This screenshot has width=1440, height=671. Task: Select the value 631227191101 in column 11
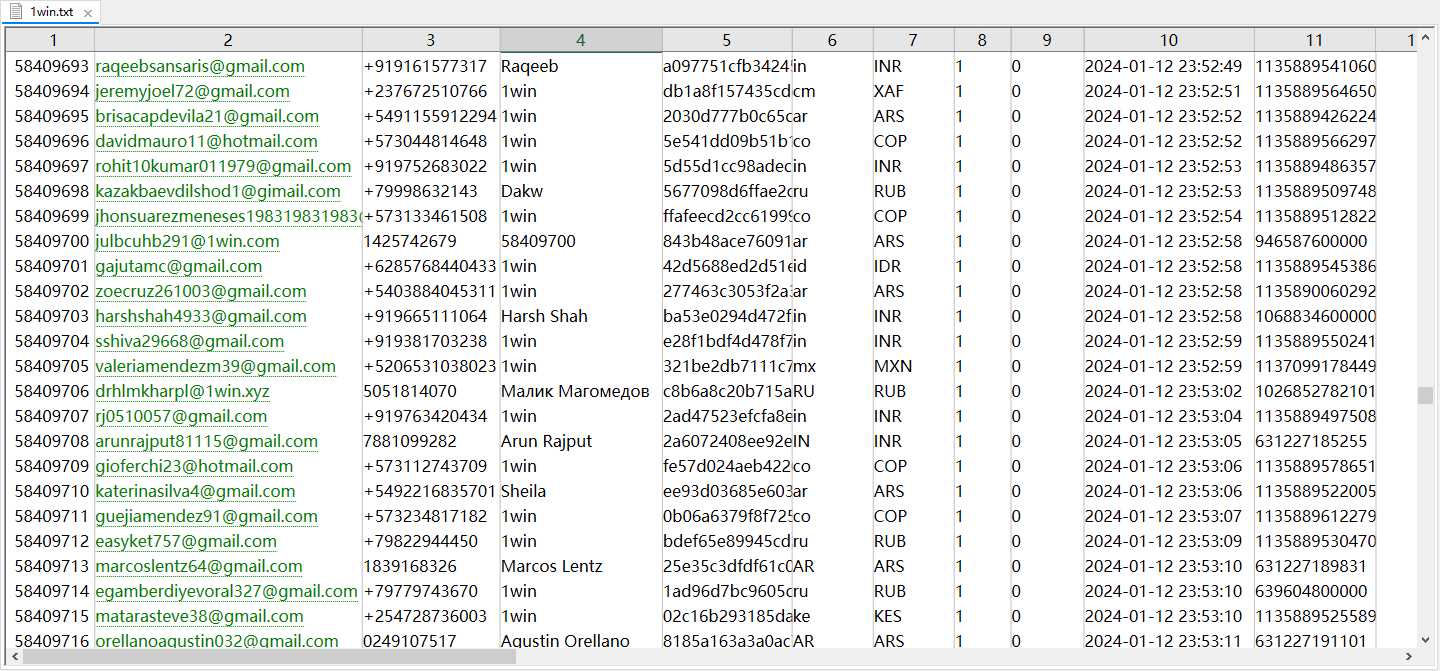1311,641
